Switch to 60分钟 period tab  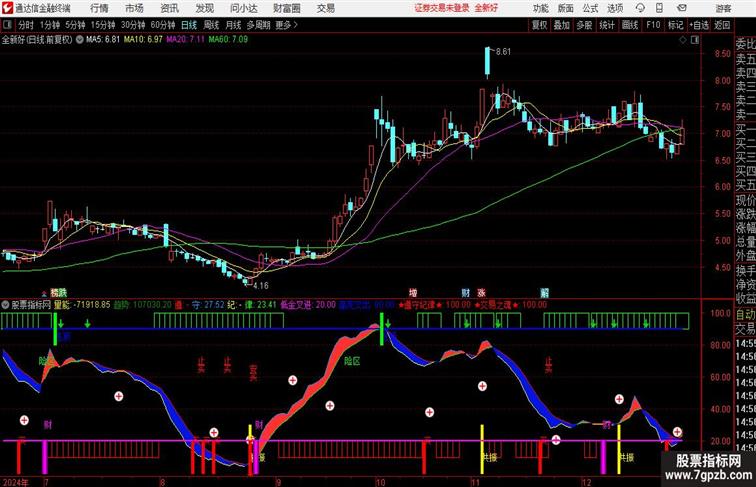click(163, 25)
